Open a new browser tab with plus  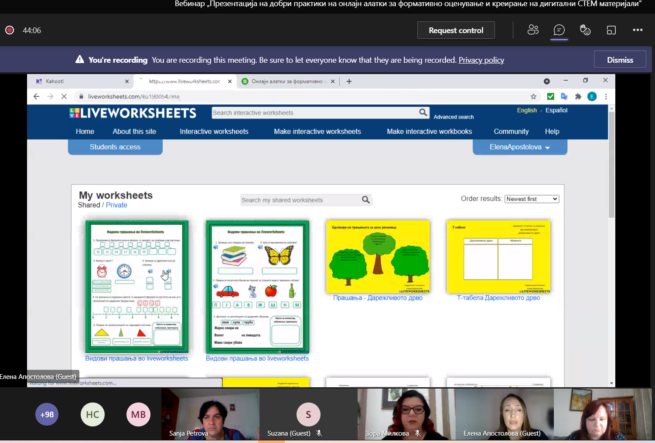[349, 81]
